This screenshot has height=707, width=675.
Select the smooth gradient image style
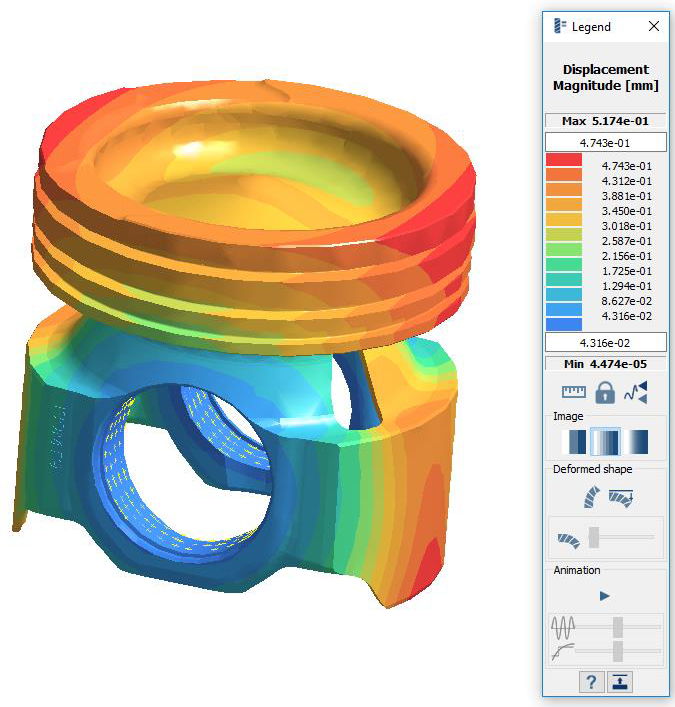pyautogui.click(x=636, y=441)
